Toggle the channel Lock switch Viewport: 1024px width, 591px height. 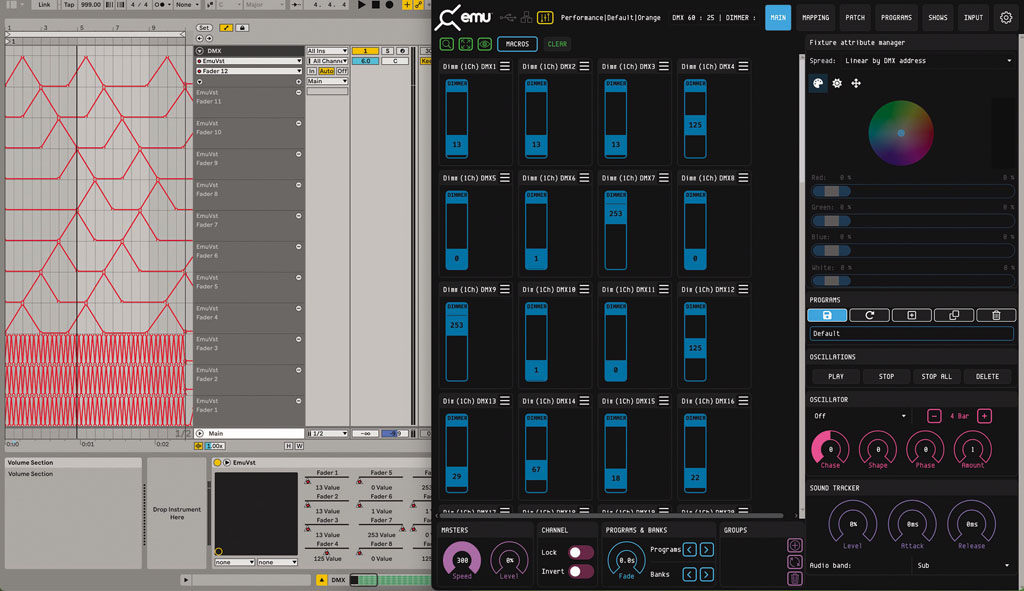(580, 552)
